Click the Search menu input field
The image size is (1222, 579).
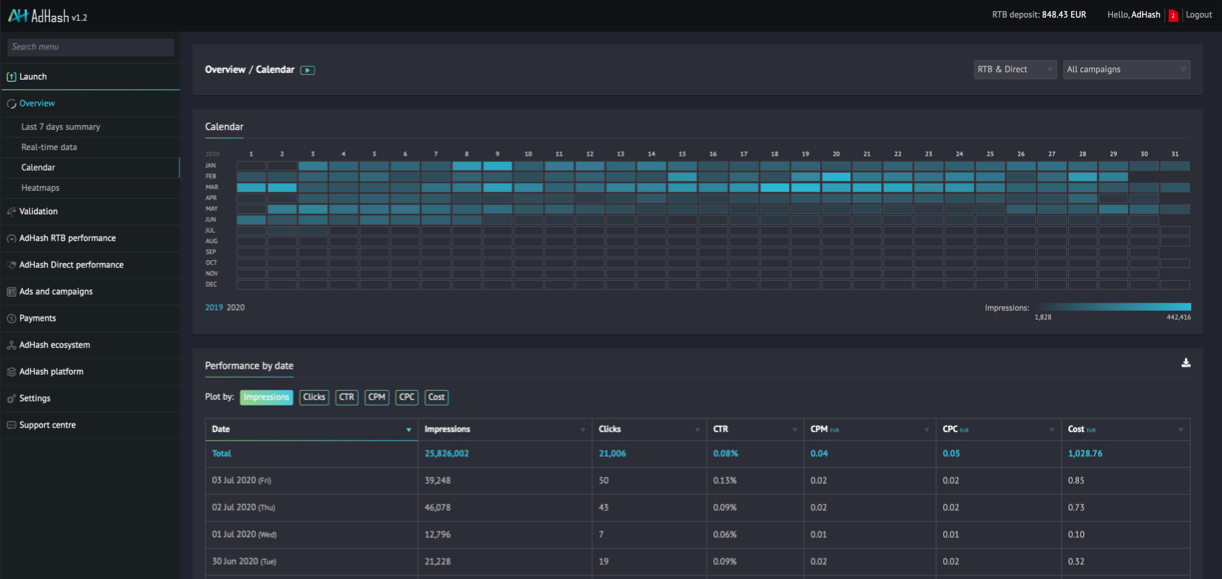90,47
